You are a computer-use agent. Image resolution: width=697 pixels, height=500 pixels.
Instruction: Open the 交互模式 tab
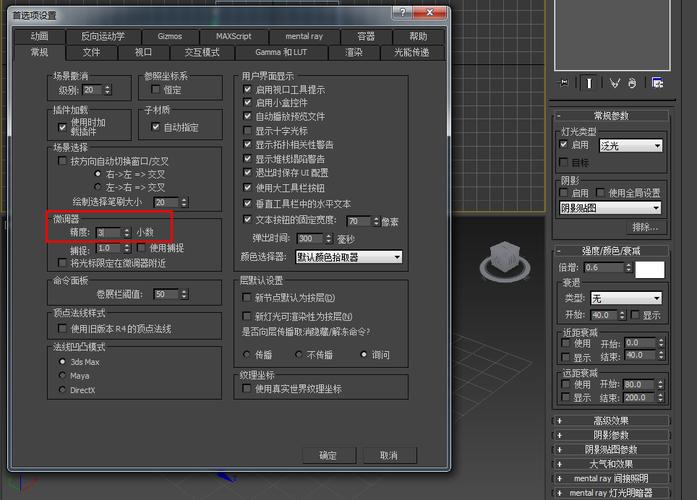[x=202, y=52]
